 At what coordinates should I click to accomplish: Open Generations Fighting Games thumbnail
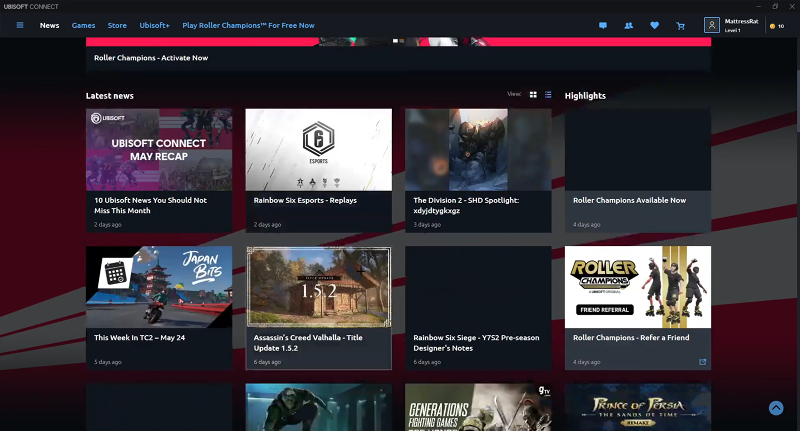coord(479,407)
